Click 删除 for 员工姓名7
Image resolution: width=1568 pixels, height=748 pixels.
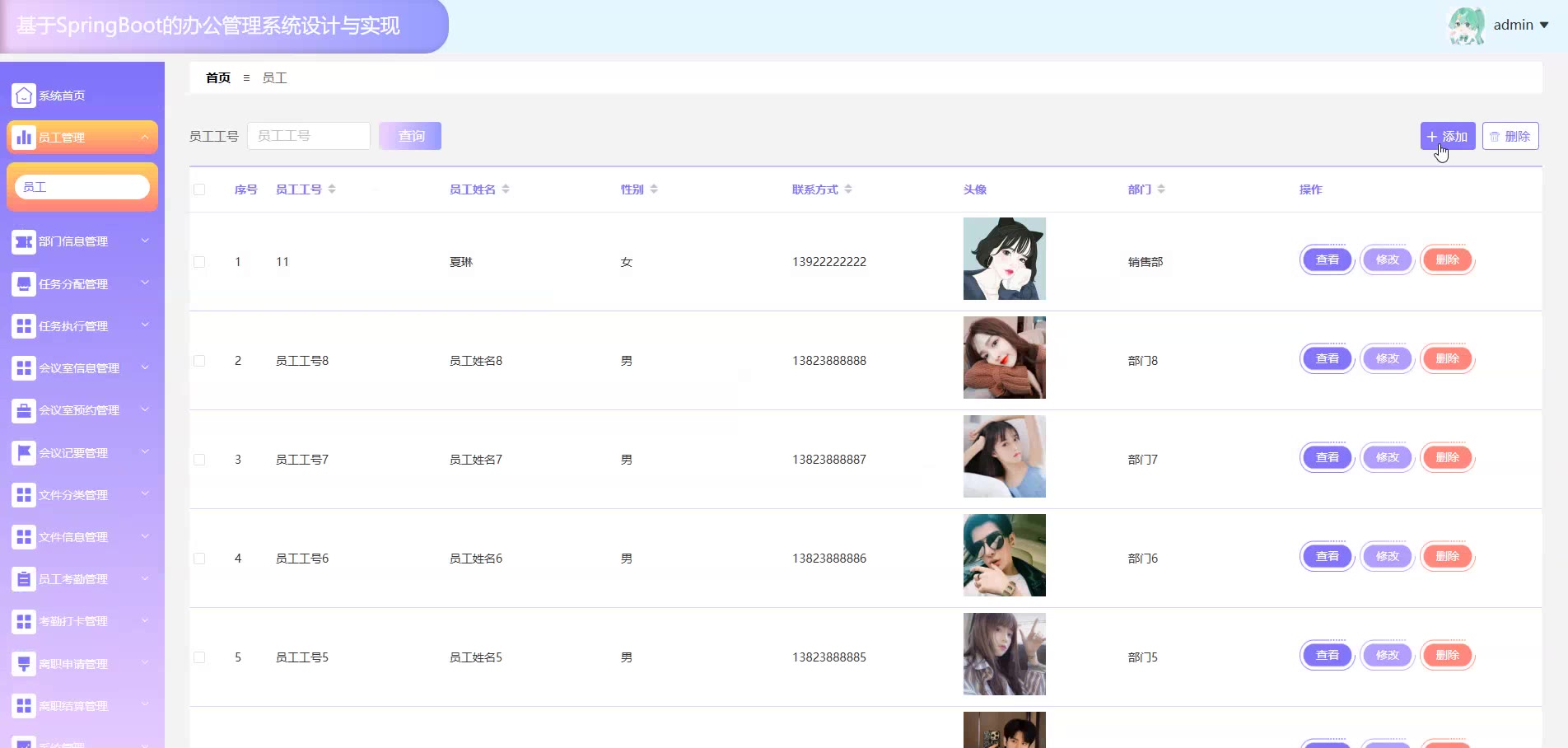1447,458
